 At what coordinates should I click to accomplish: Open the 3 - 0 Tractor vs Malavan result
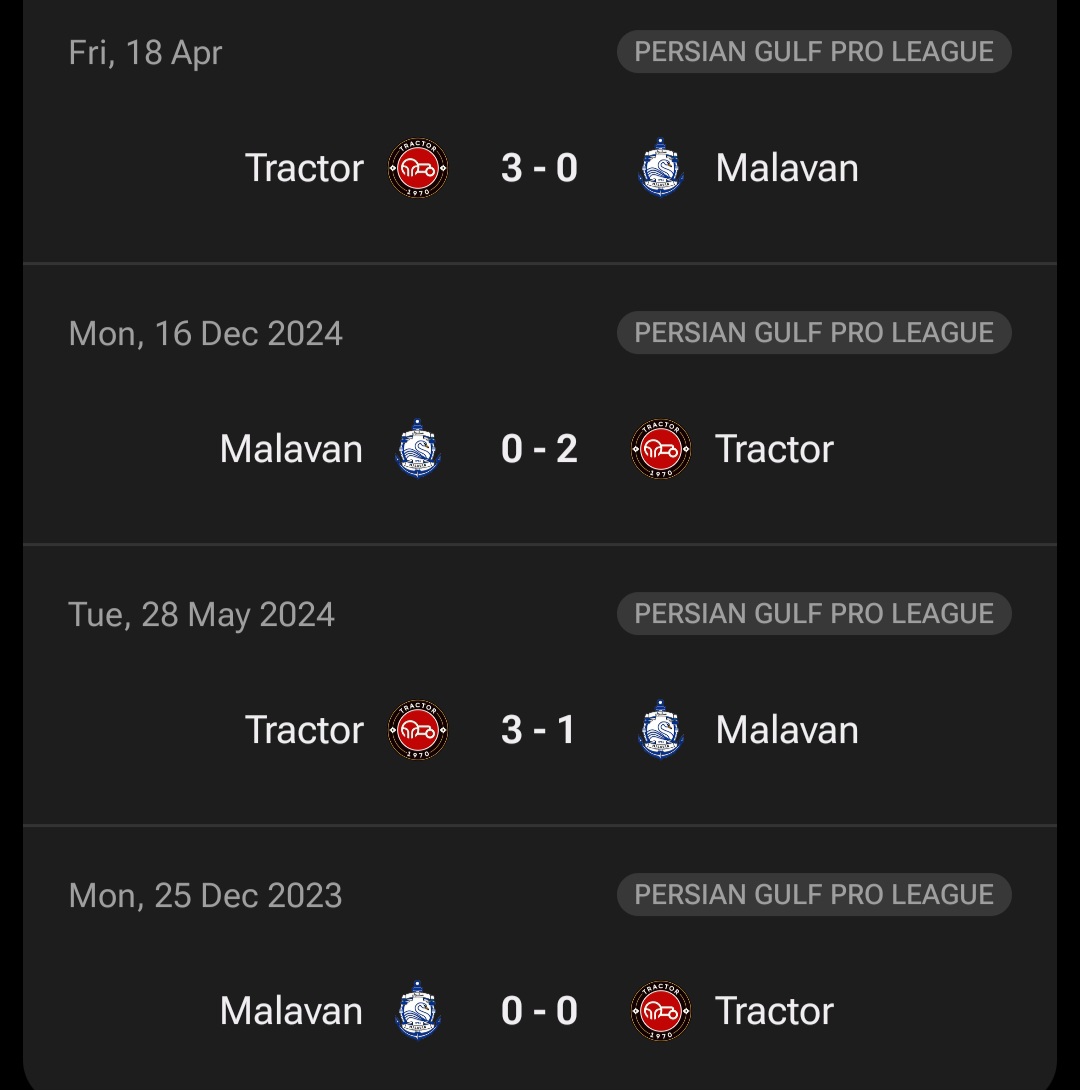pyautogui.click(x=540, y=168)
